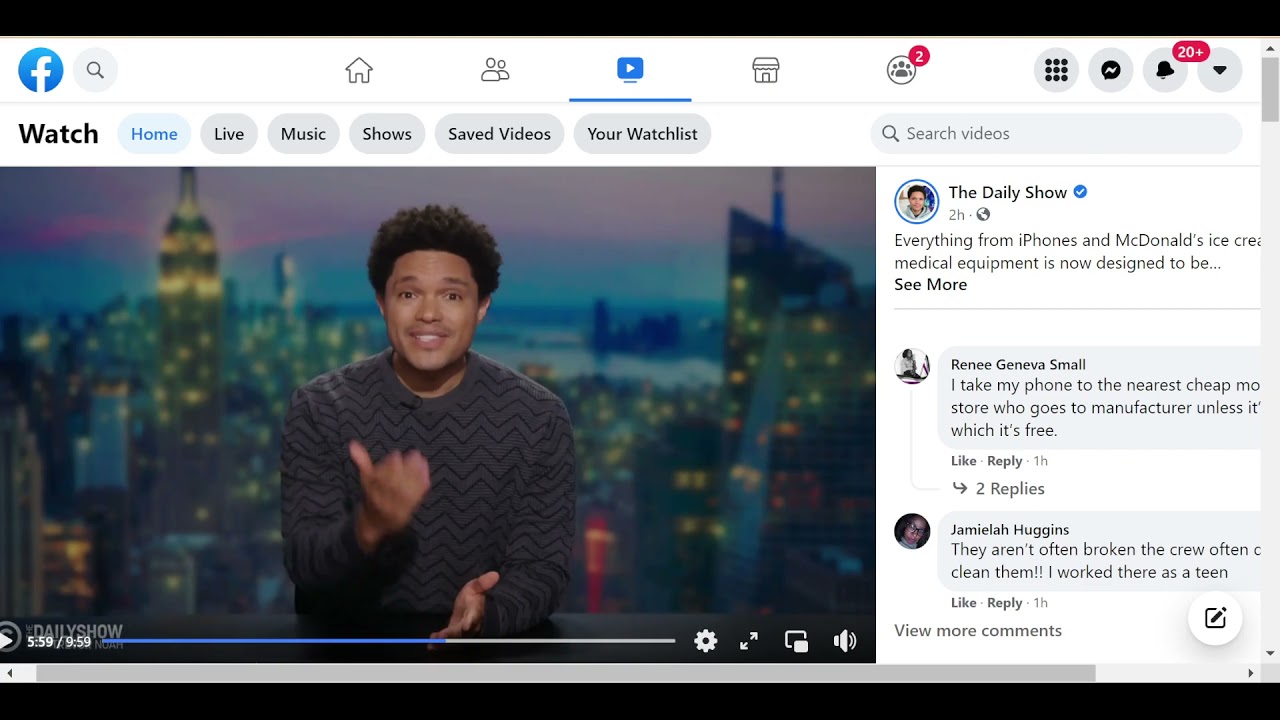1280x720 pixels.
Task: Open Jamielah Huggins's name link
Action: pos(1010,529)
